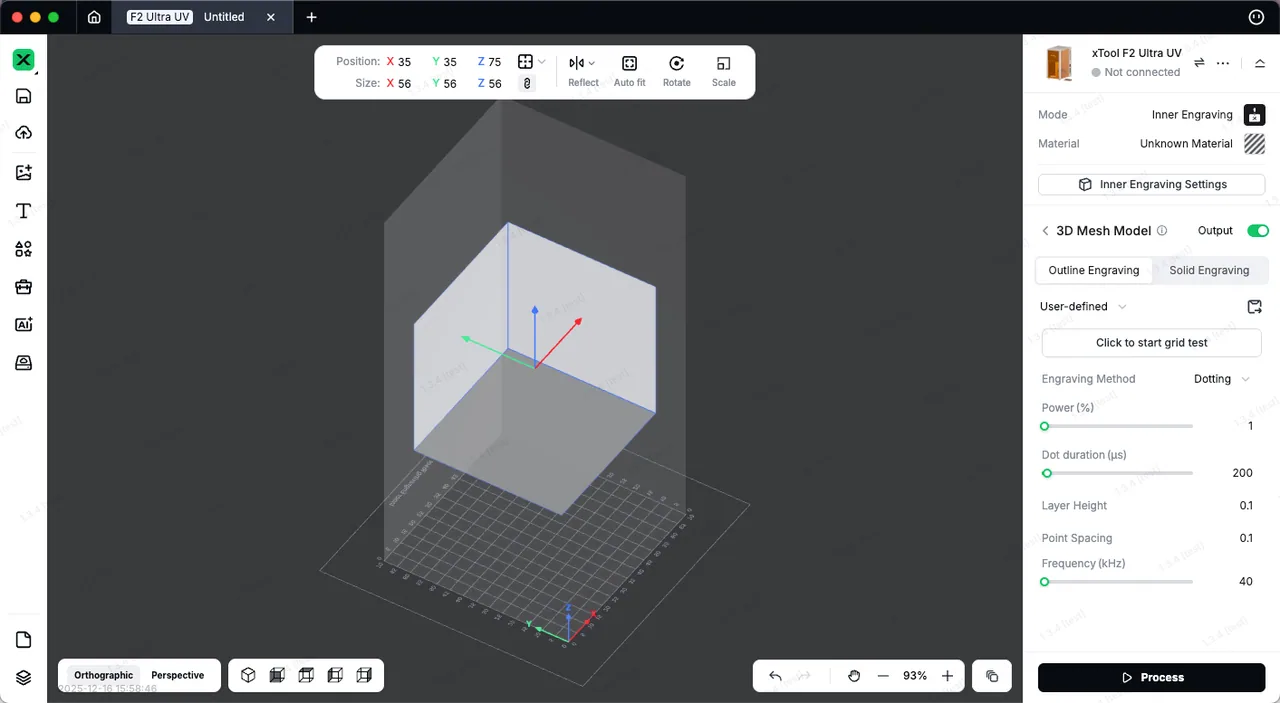Select the third cube view preset
1280x703 pixels.
click(x=306, y=676)
